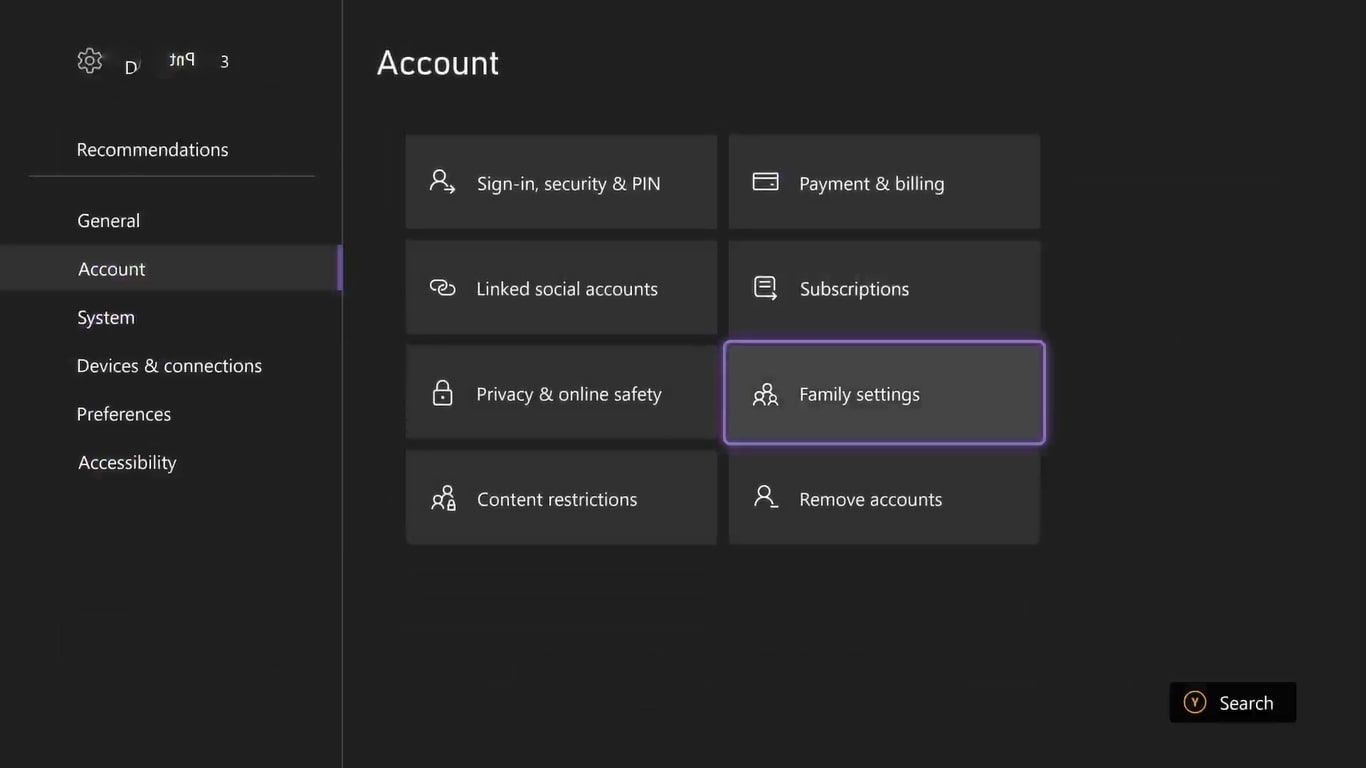
Task: Open Accessibility settings category
Action: (127, 463)
